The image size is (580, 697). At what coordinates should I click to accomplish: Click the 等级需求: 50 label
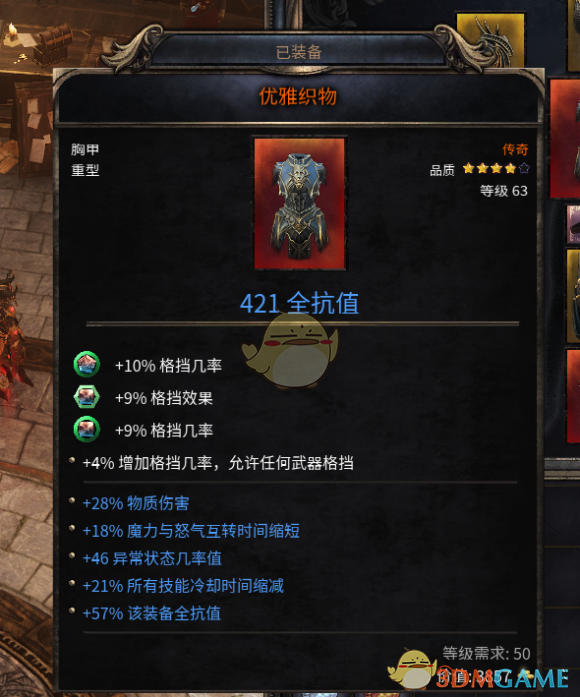(486, 653)
